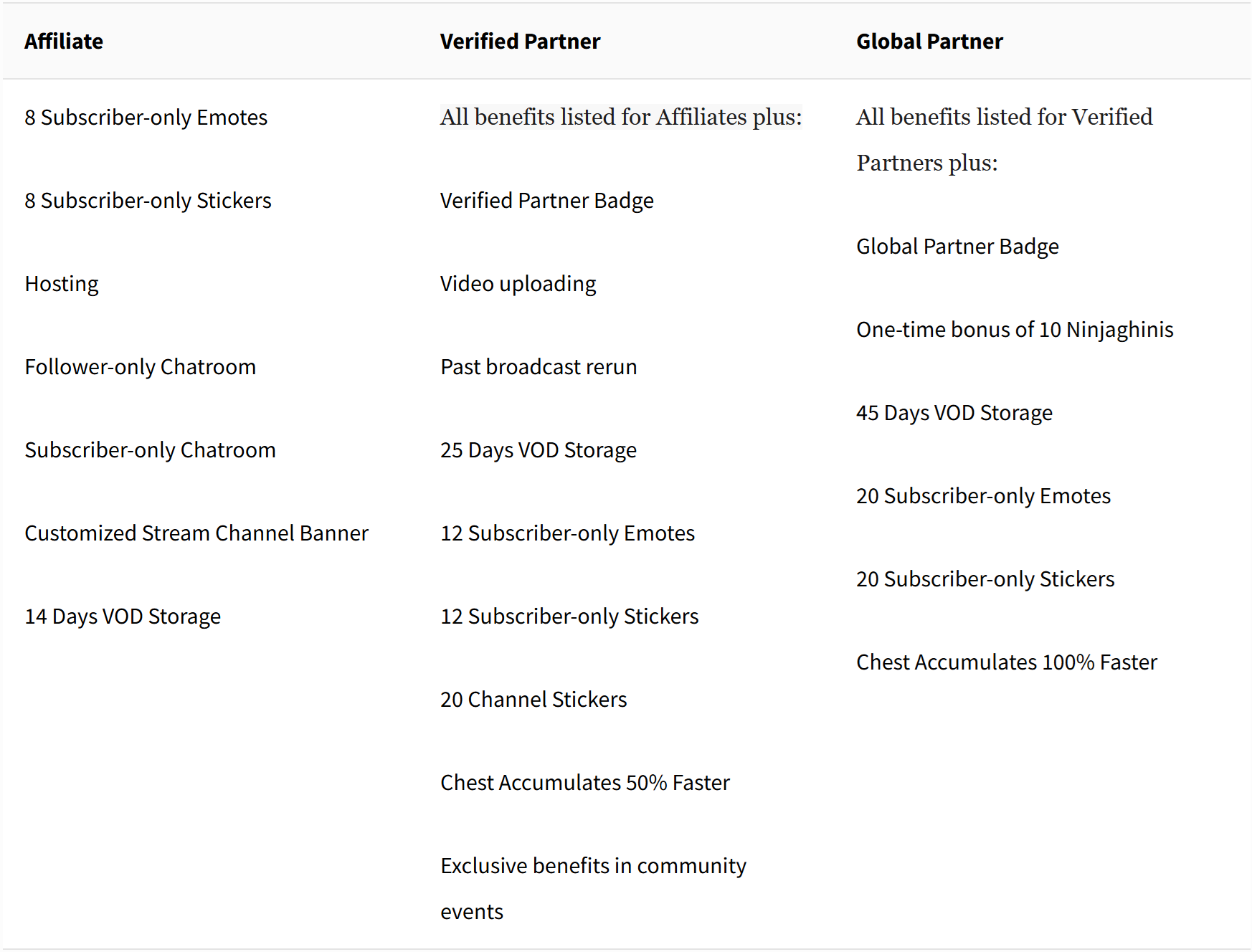Click the Global Partner Badge entry
Screen dimensions: 1252x952
pyautogui.click(x=957, y=247)
